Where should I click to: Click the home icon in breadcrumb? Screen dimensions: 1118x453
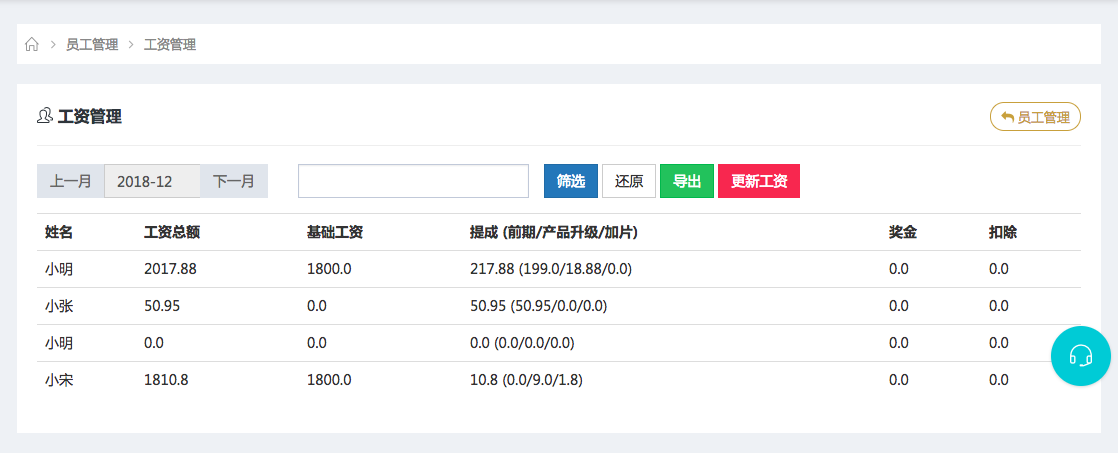[x=32, y=45]
